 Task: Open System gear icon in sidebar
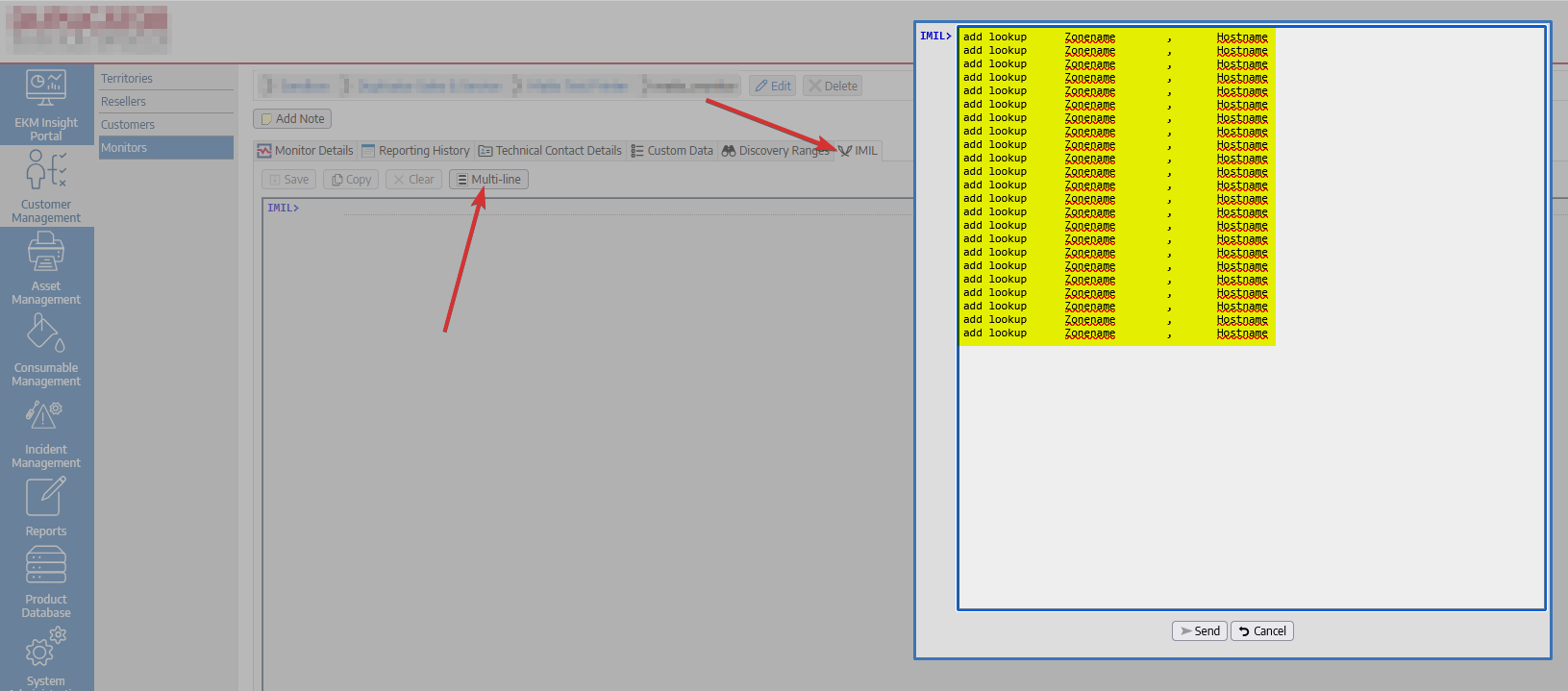(46, 649)
